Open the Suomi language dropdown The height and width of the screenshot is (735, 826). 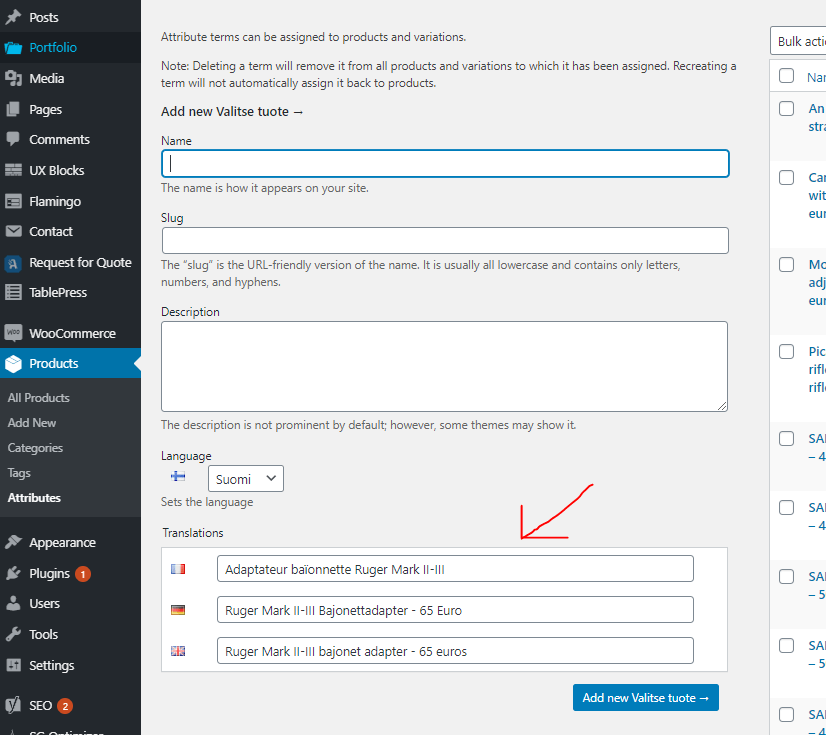pyautogui.click(x=245, y=479)
